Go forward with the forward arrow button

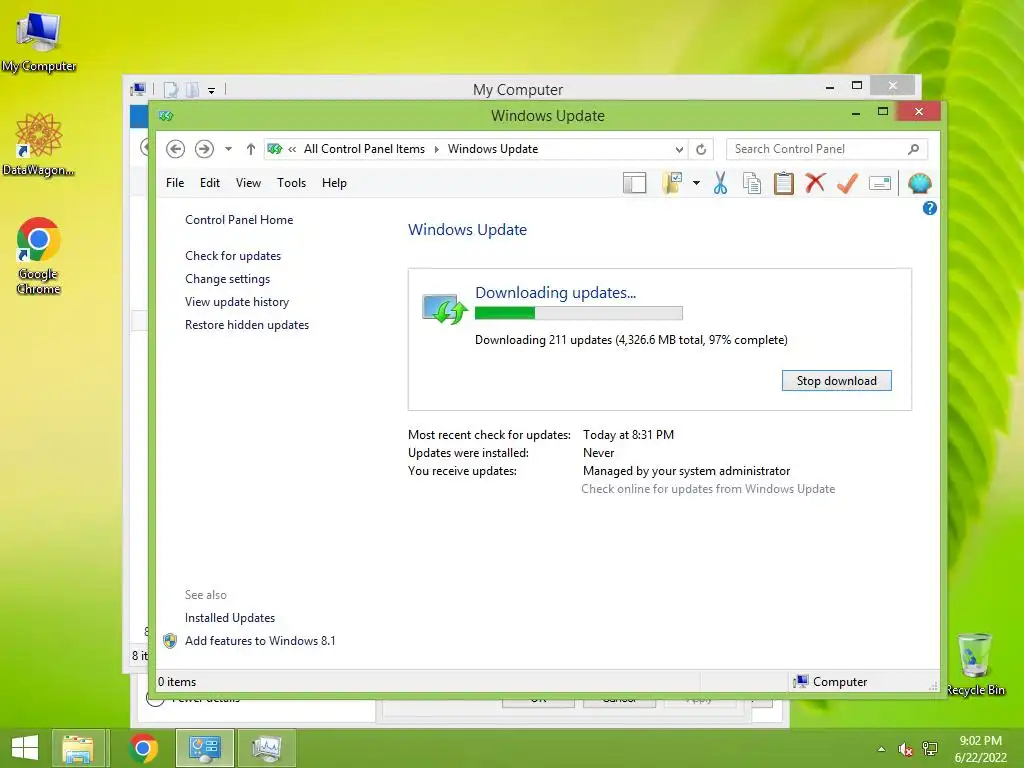pos(204,149)
